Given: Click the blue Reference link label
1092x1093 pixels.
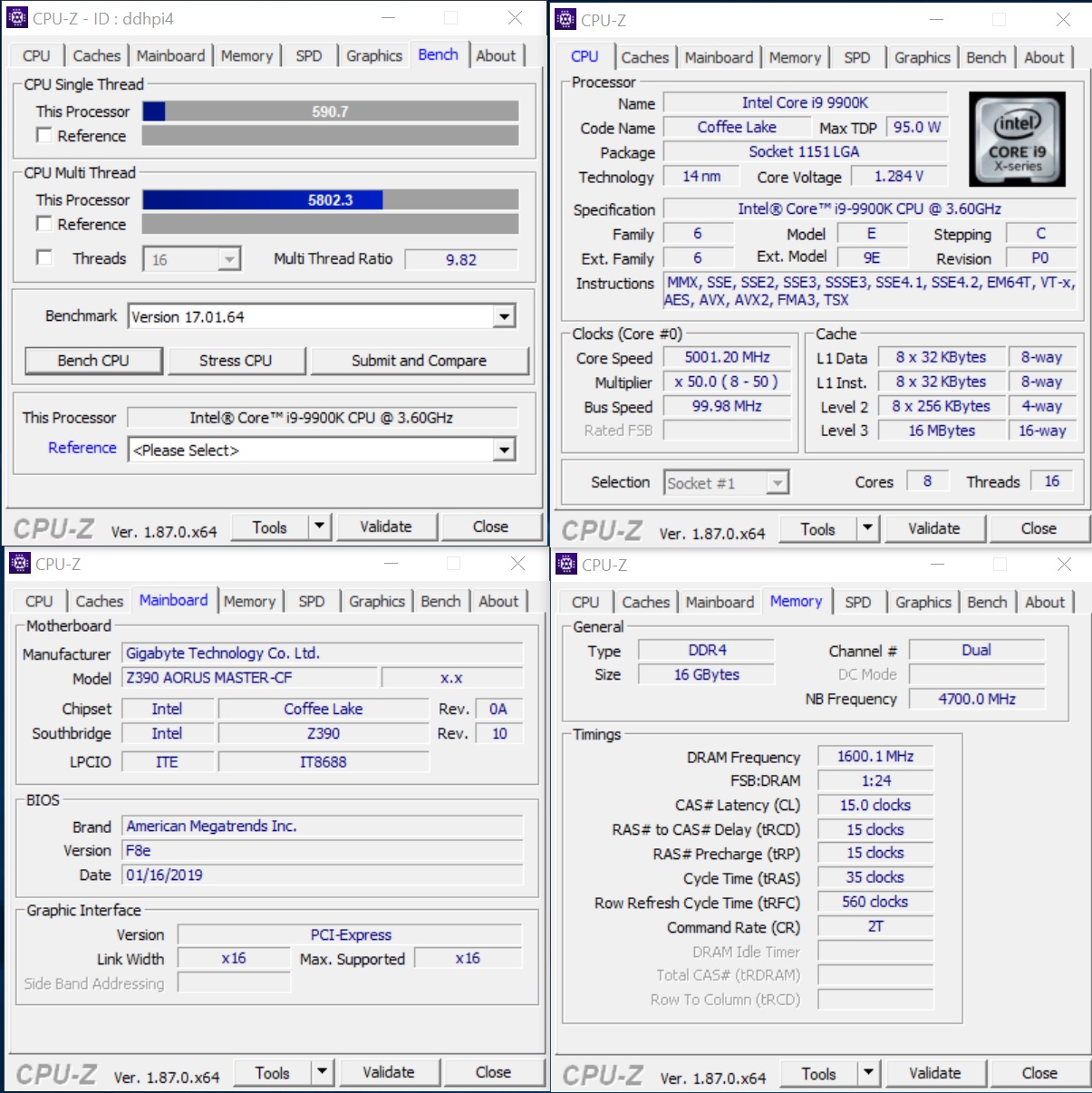Looking at the screenshot, I should point(82,448).
